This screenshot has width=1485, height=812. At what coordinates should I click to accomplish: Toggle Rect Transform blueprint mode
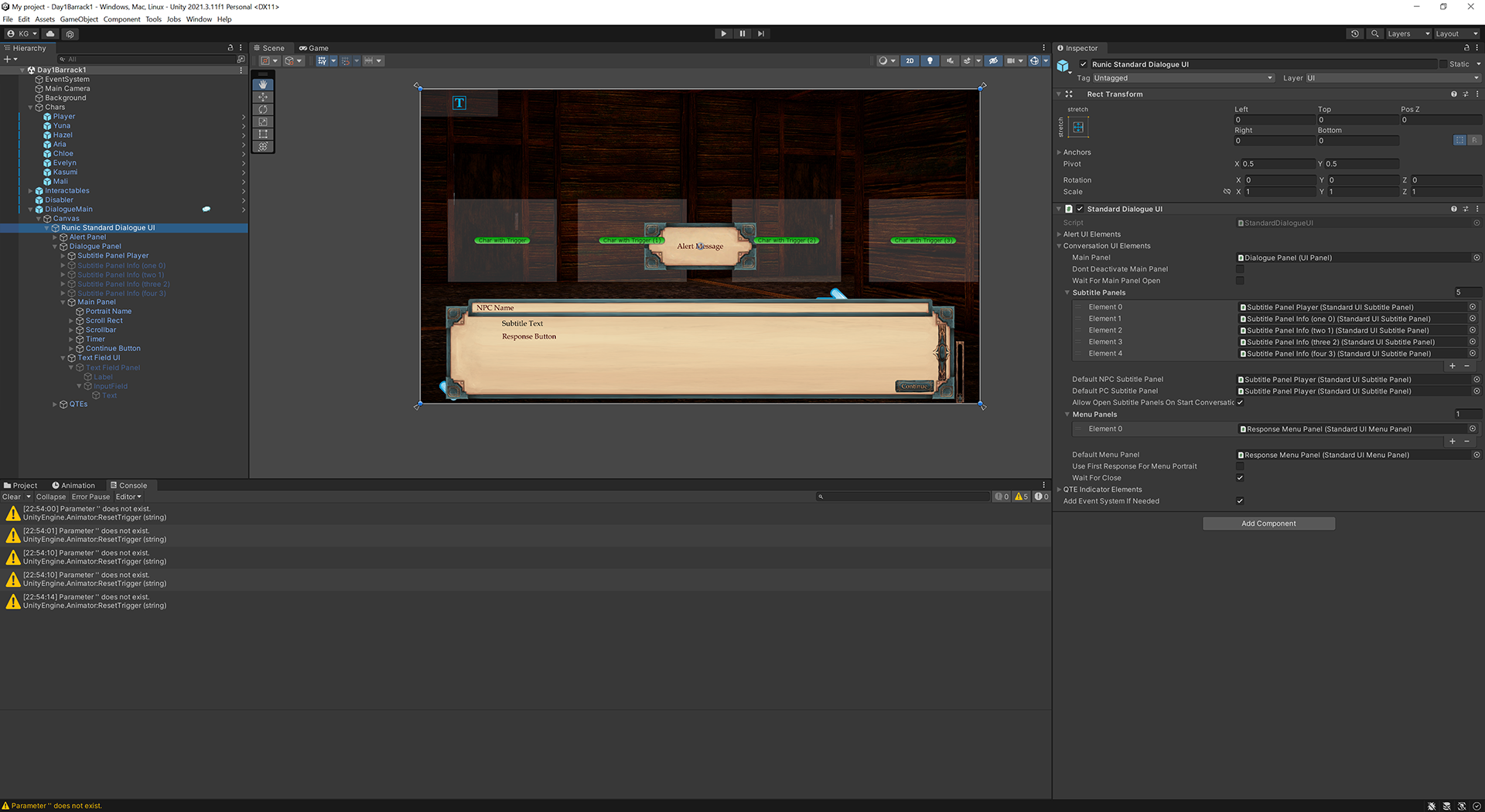pos(1459,140)
